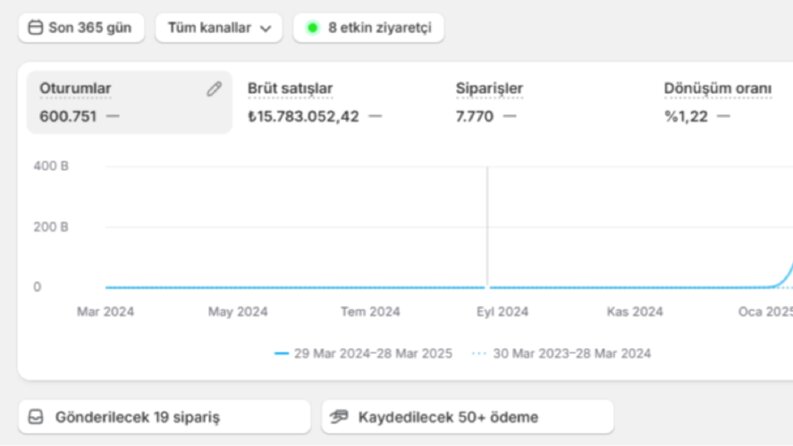Viewport: 793px width, 446px height.
Task: Click the vertical hover marker line in chart
Action: coord(488,227)
